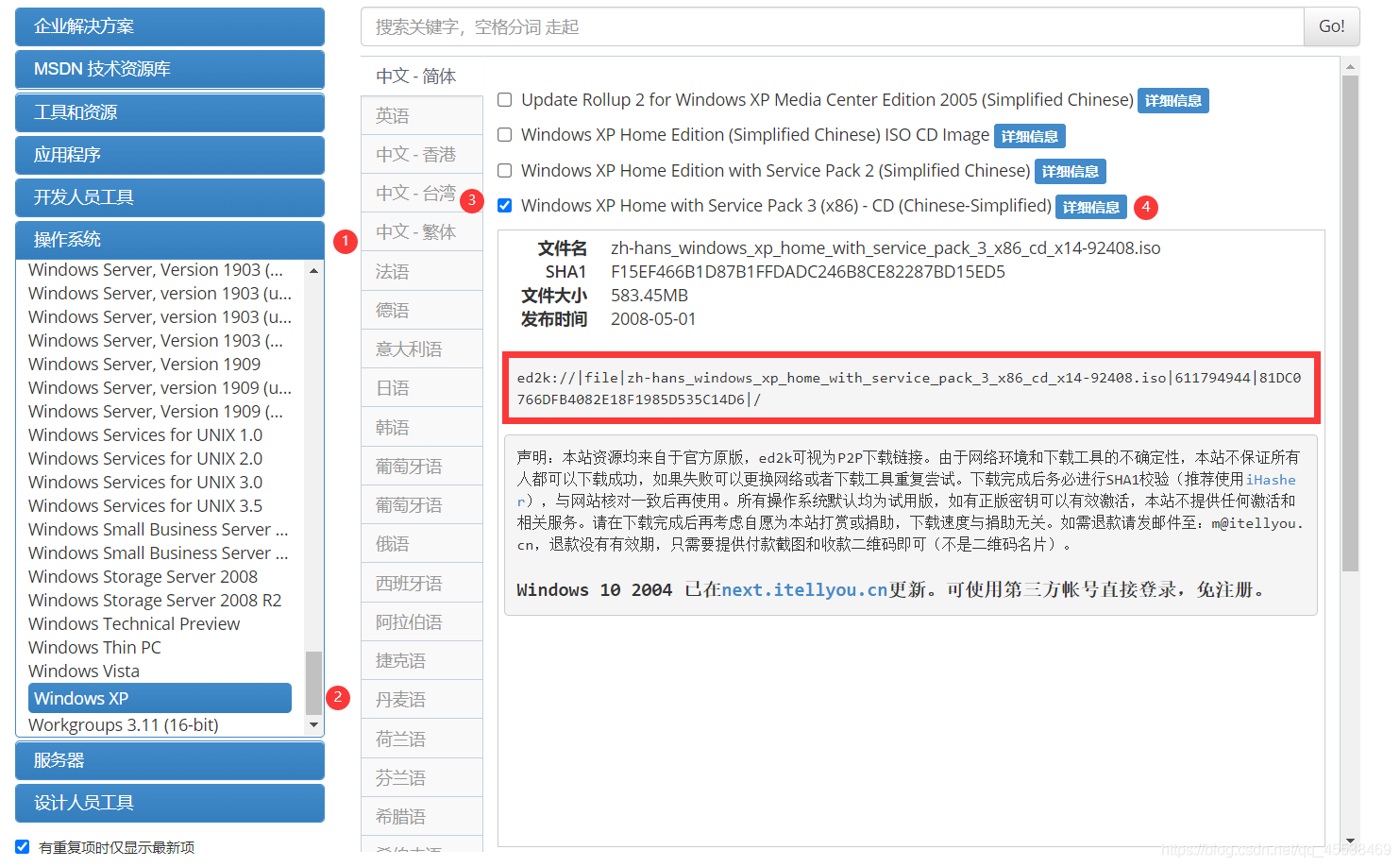The height and width of the screenshot is (867, 1400).
Task: Check Windows XP Home Edition Service Pack 2 checkbox
Action: point(505,171)
